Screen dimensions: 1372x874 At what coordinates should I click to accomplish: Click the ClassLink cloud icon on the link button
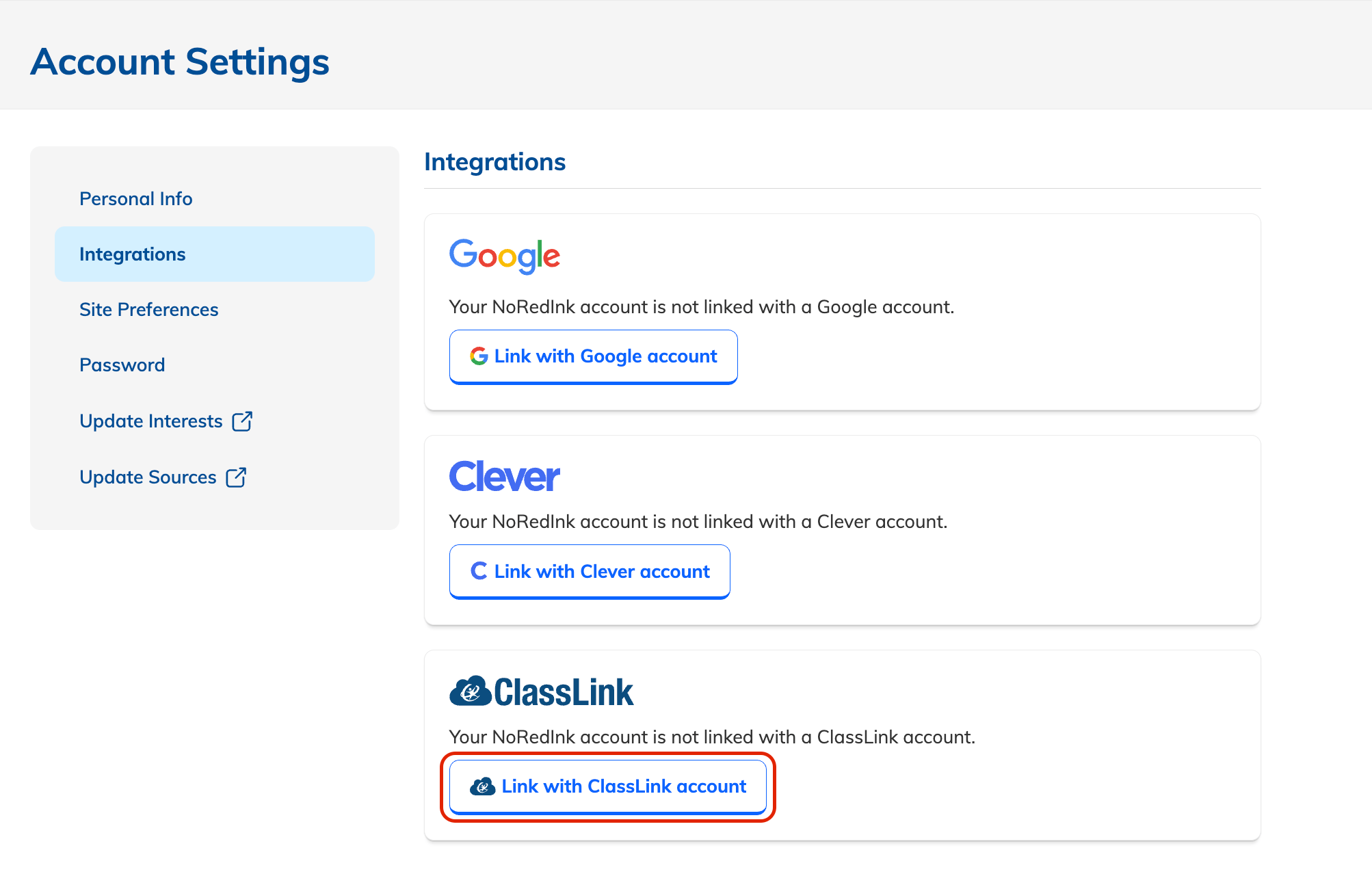tap(483, 786)
